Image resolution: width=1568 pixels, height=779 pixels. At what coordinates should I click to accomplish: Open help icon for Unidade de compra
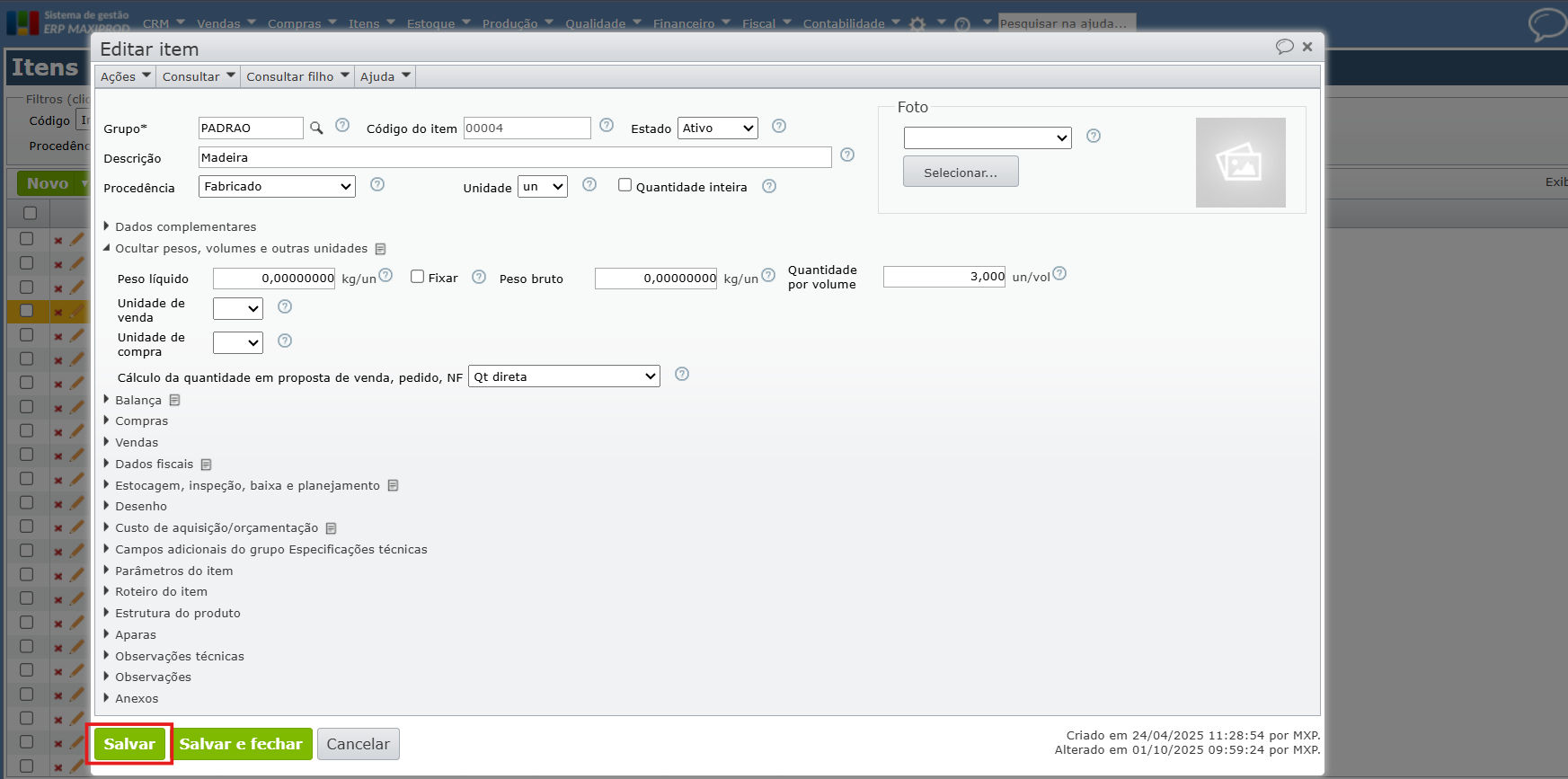click(x=285, y=341)
